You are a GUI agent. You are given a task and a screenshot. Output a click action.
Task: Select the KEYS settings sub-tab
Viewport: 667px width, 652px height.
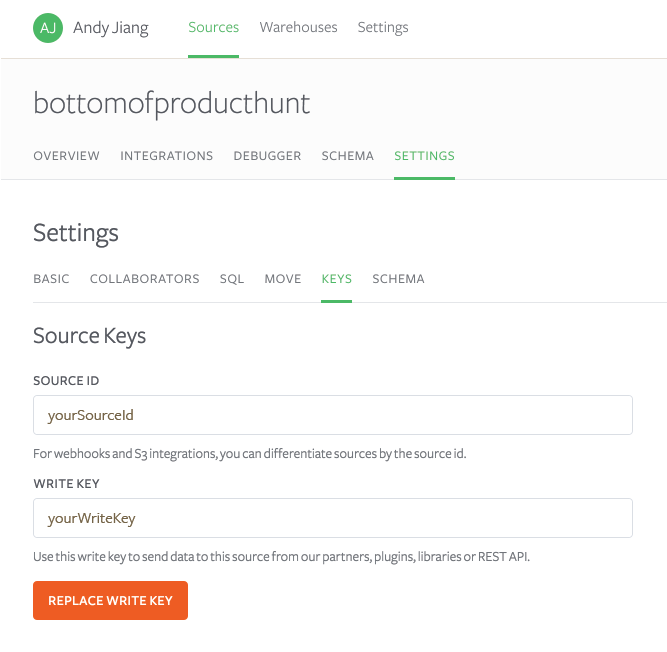pos(336,279)
